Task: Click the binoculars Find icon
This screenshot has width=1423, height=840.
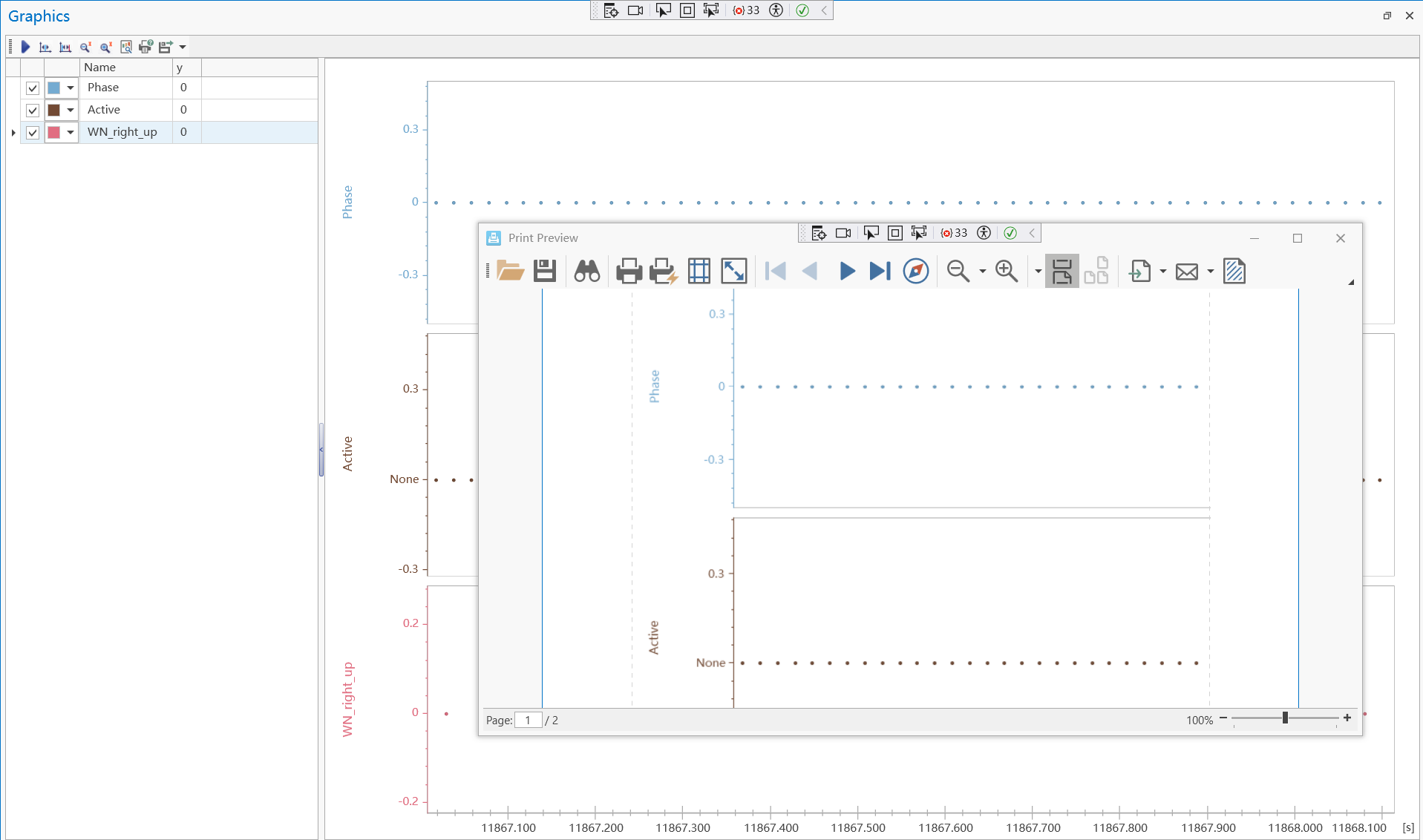Action: (x=586, y=271)
